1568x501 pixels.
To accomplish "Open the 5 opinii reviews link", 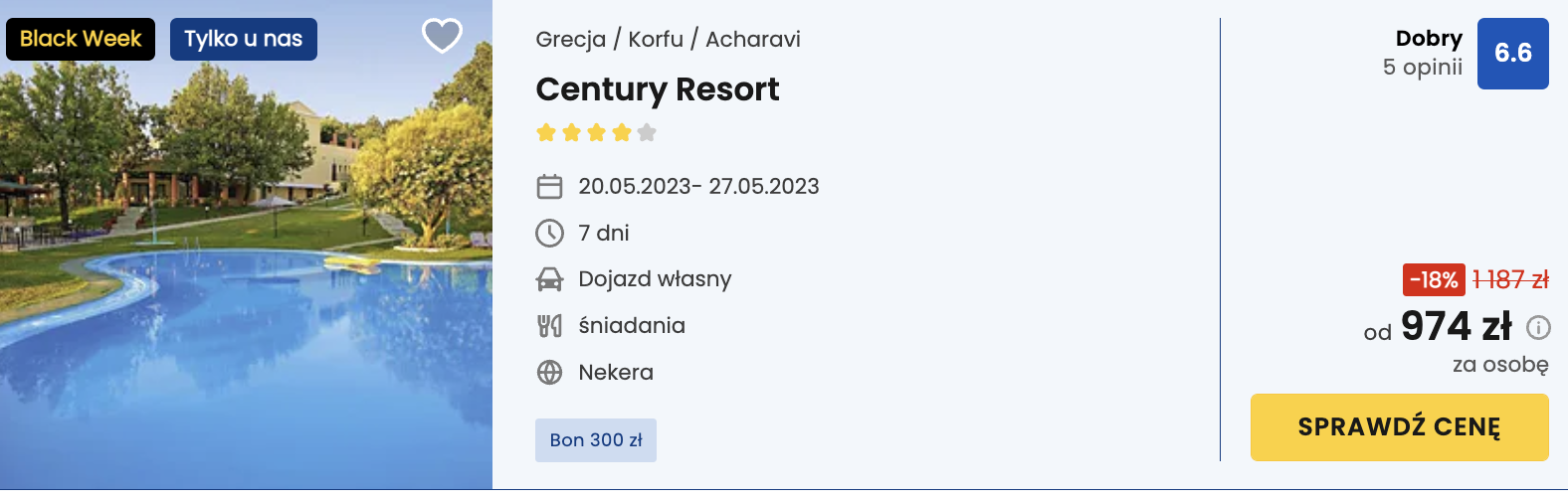I will tap(1422, 68).
